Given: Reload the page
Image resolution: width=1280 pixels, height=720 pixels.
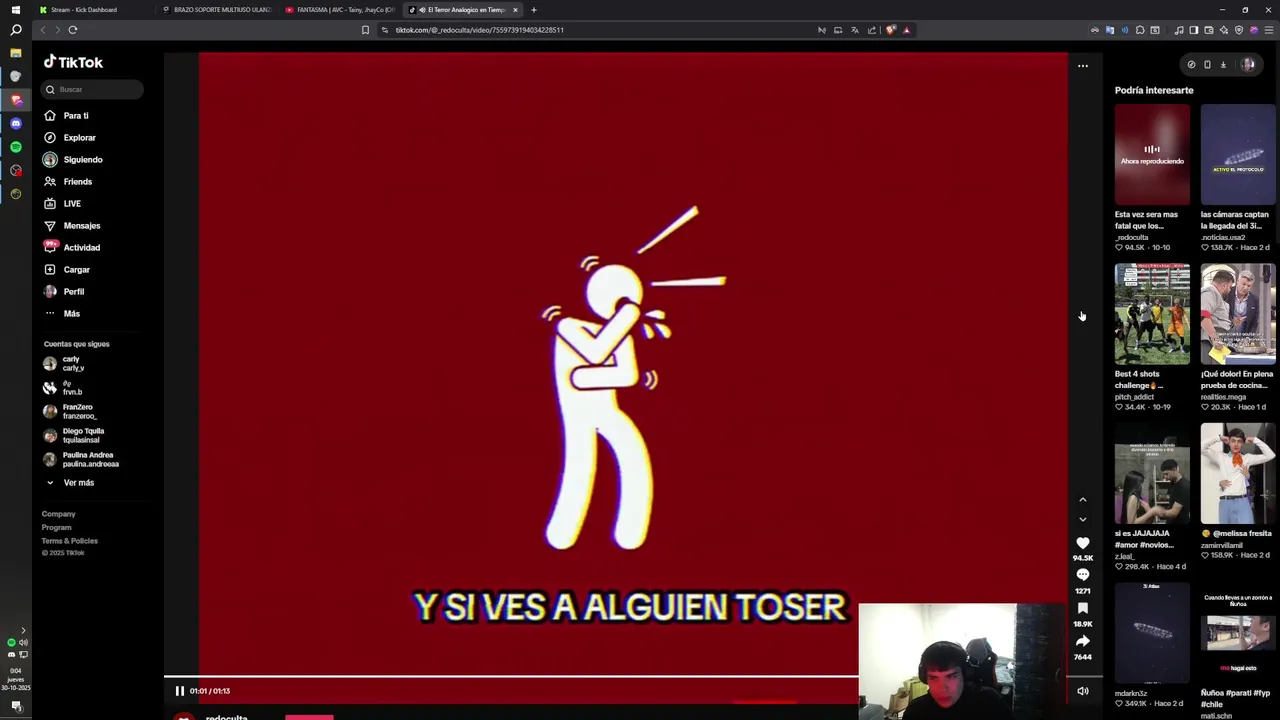Looking at the screenshot, I should pyautogui.click(x=73, y=30).
